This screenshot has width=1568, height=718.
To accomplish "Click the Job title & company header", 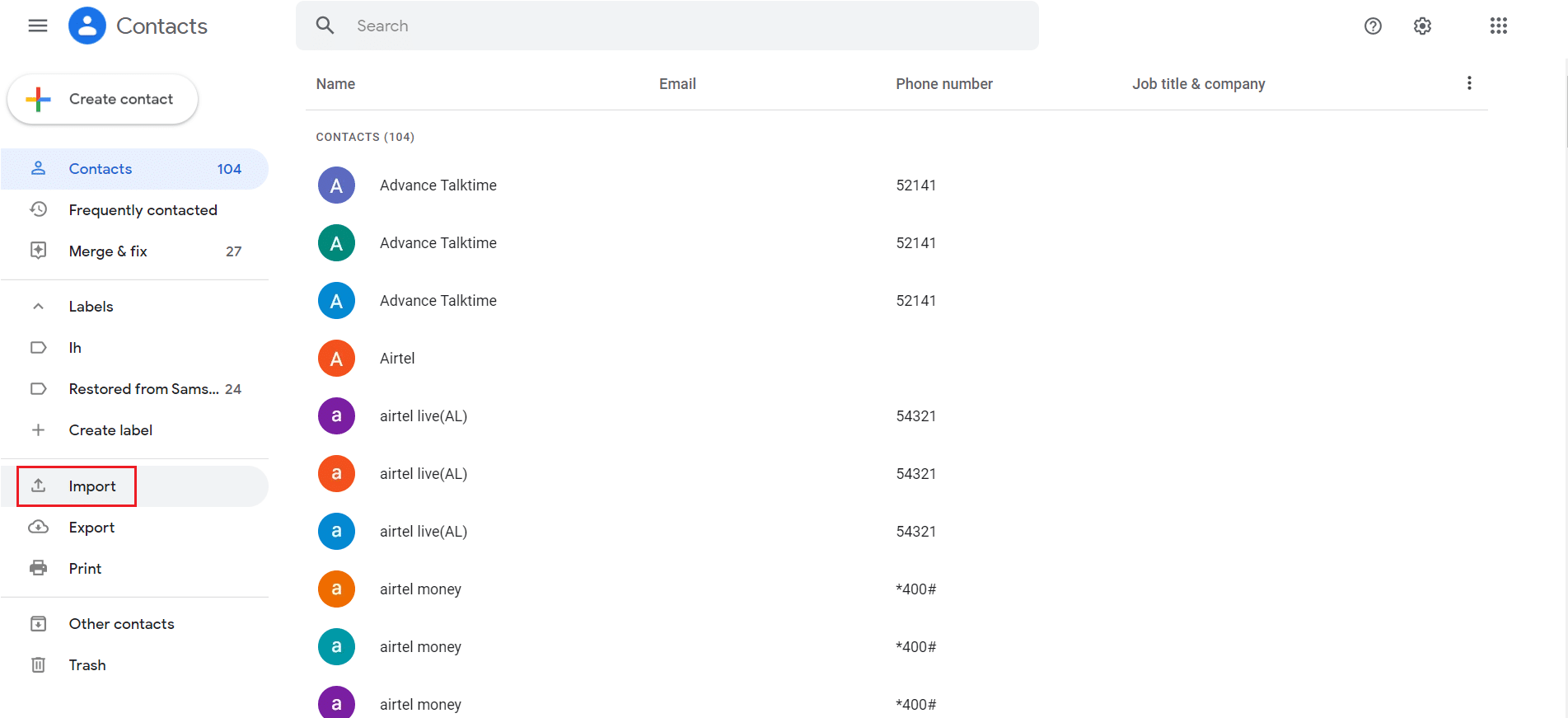I will (x=1198, y=84).
